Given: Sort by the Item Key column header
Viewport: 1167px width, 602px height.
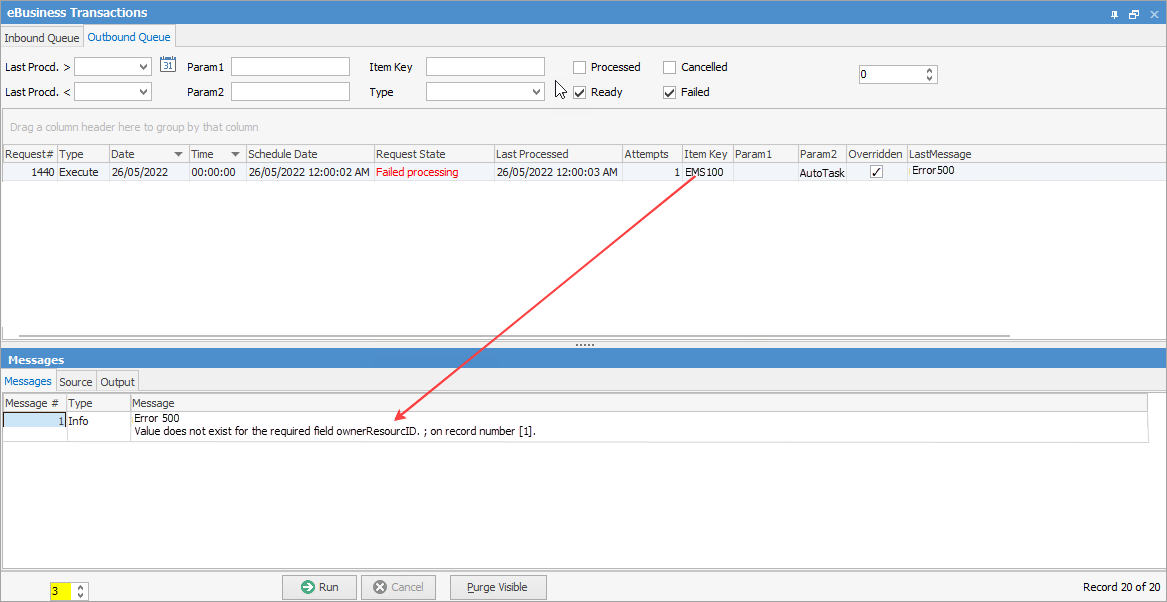Looking at the screenshot, I should point(708,154).
